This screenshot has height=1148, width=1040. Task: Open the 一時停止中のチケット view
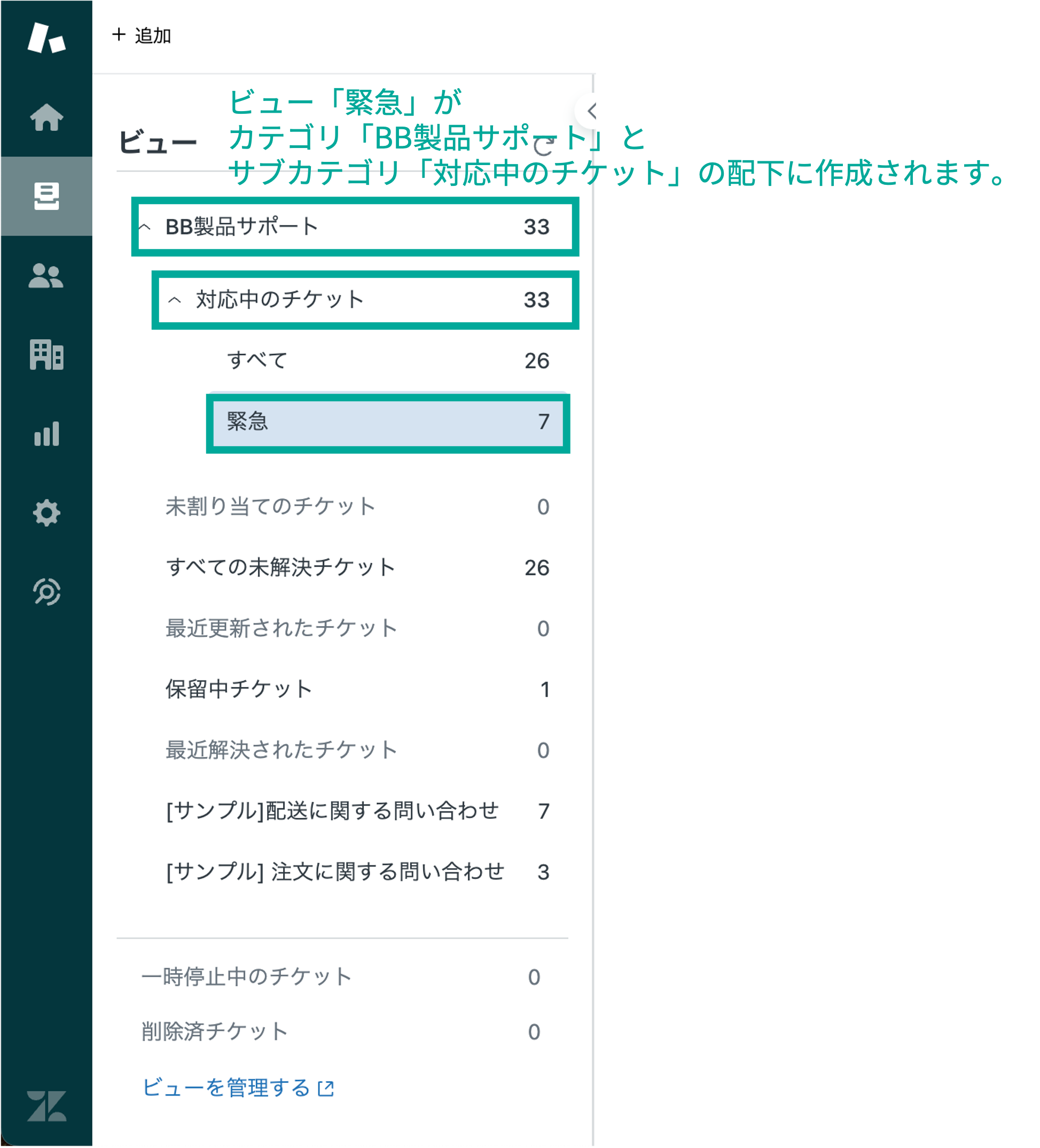click(342, 977)
